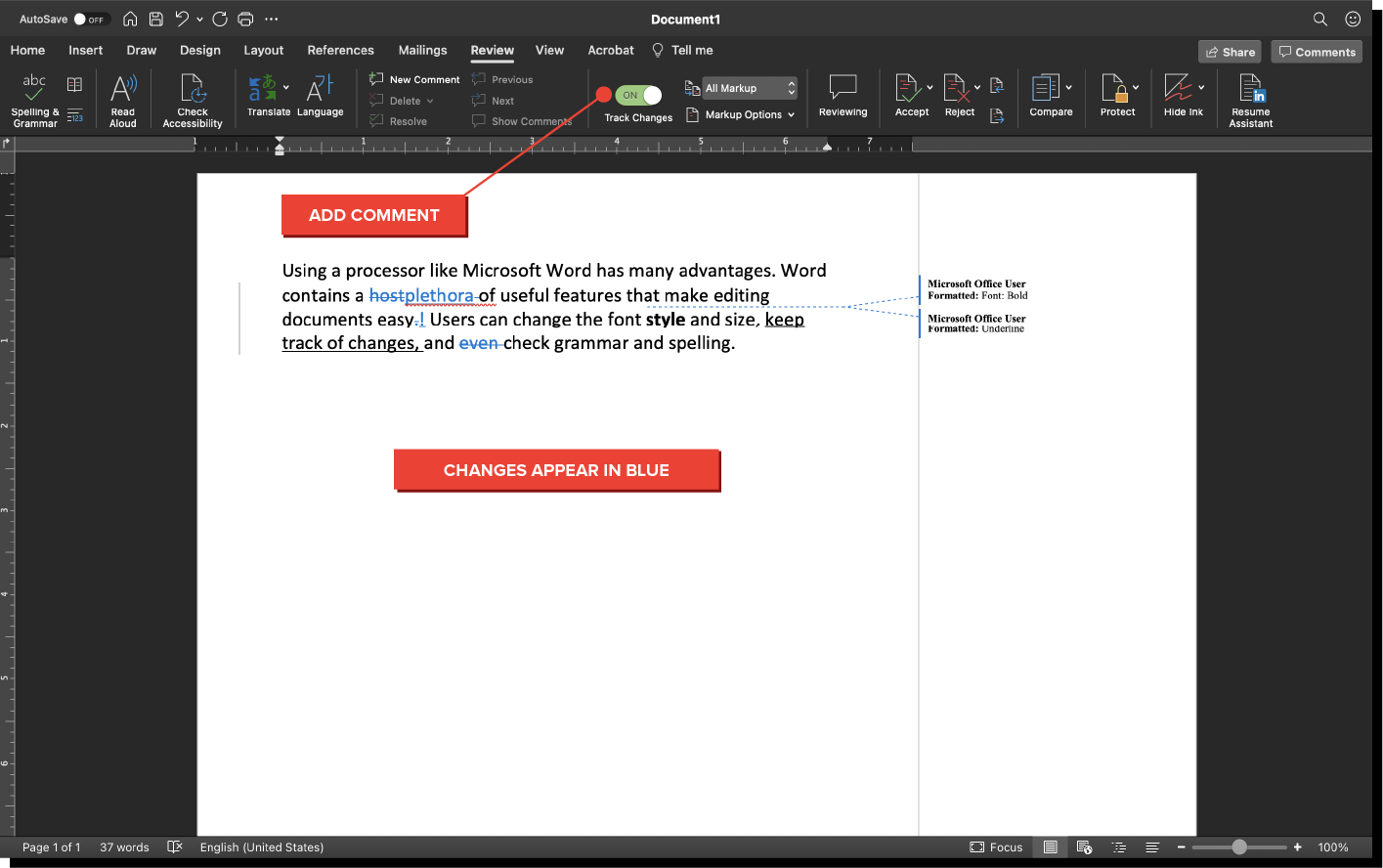The image size is (1383, 868).
Task: Switch to Web Layout view in status bar
Action: 1084,847
